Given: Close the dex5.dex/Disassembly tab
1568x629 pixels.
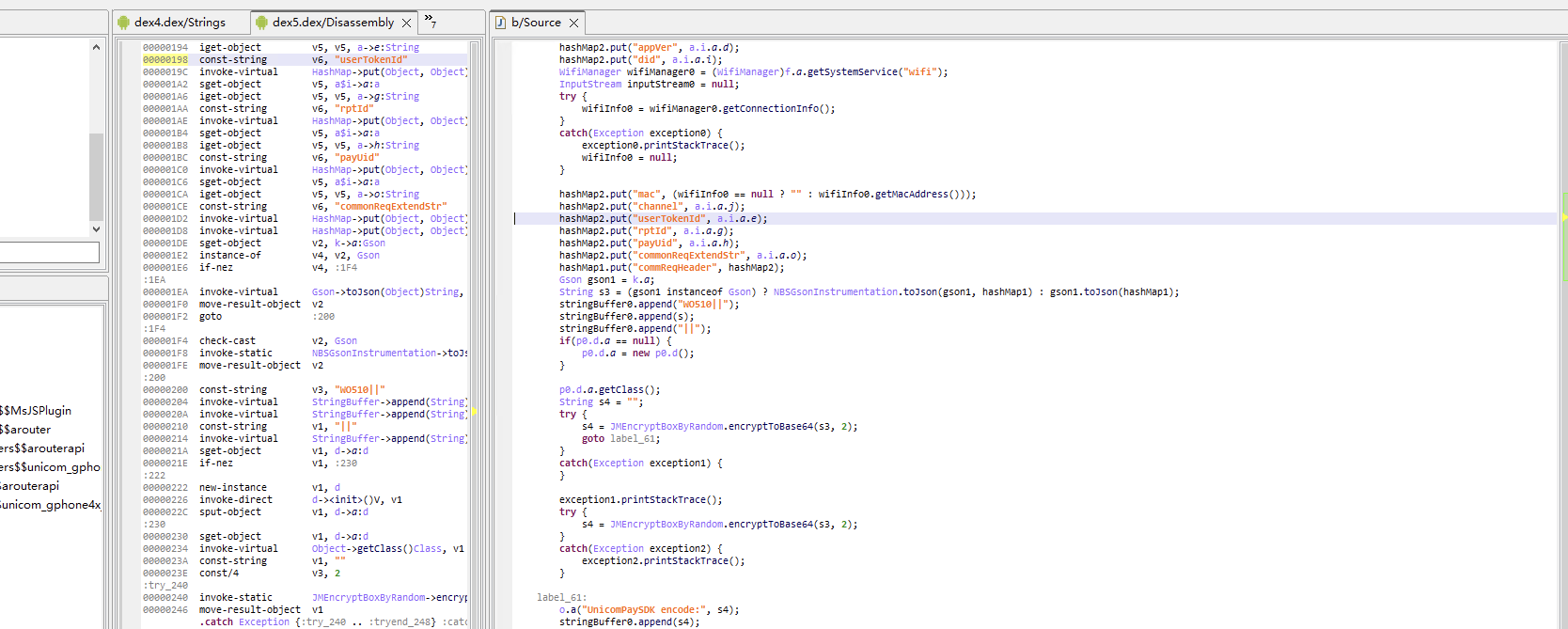Looking at the screenshot, I should click(406, 23).
